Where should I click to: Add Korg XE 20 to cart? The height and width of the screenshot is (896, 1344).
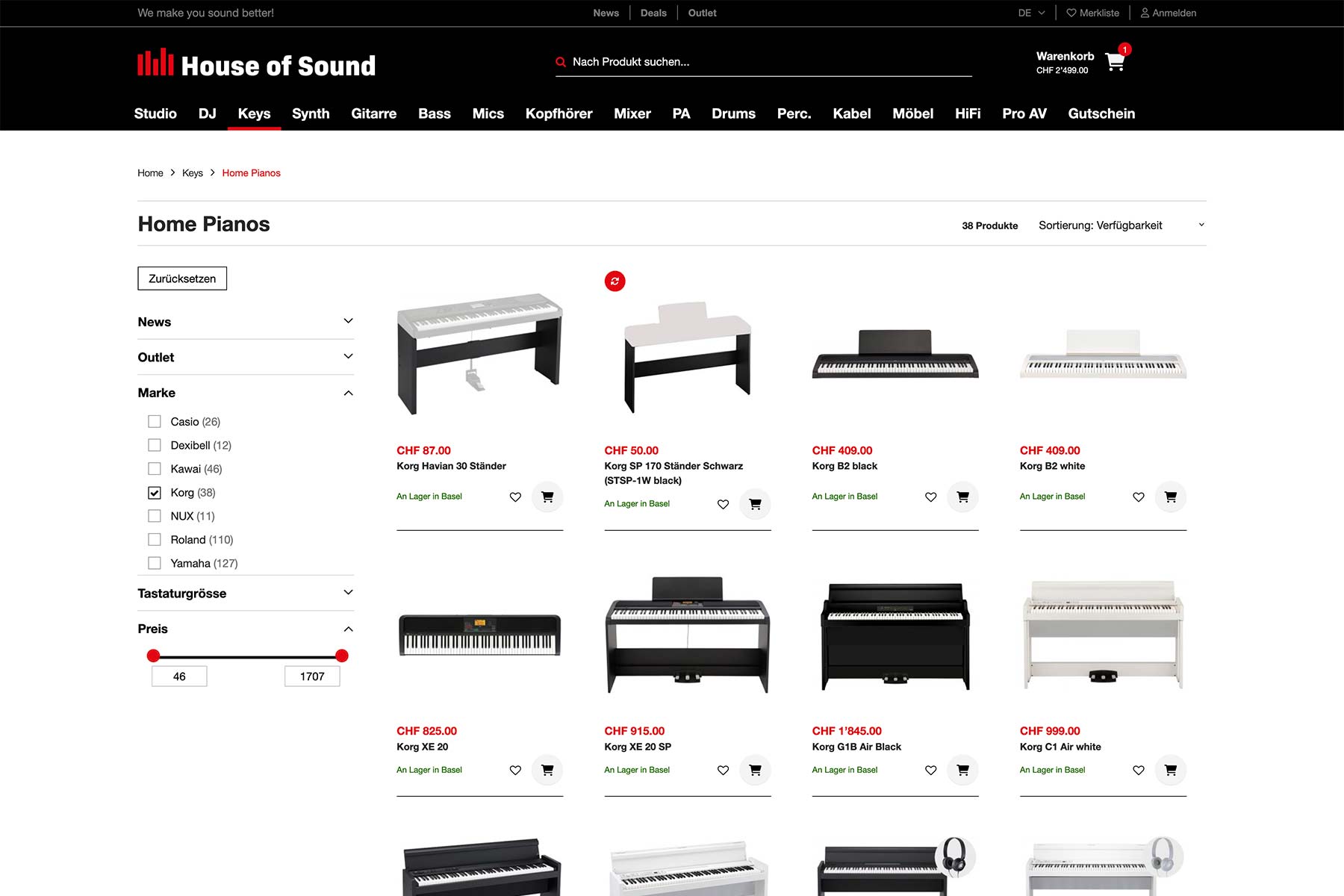click(x=547, y=771)
